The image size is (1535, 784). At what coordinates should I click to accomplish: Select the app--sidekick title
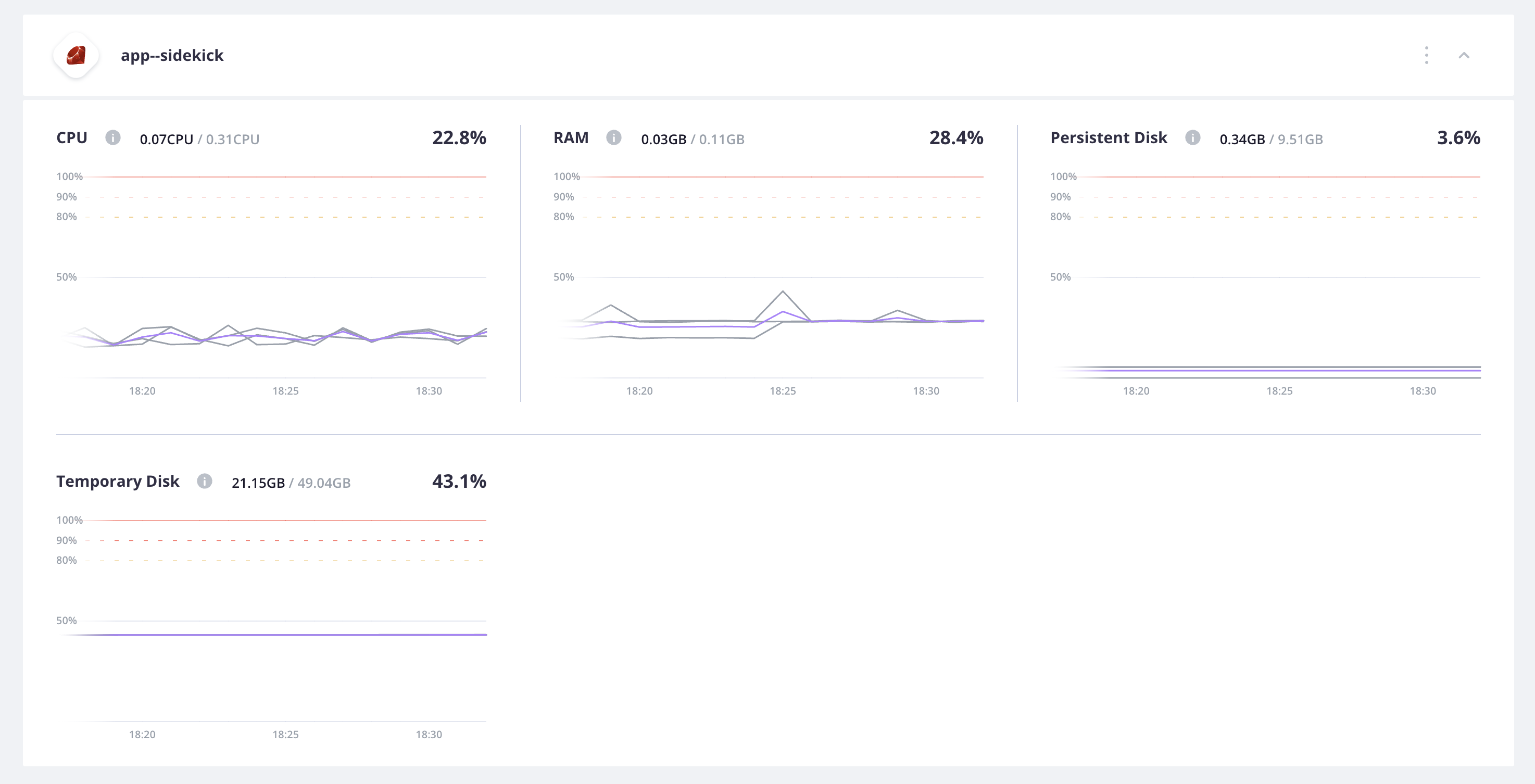(x=172, y=55)
